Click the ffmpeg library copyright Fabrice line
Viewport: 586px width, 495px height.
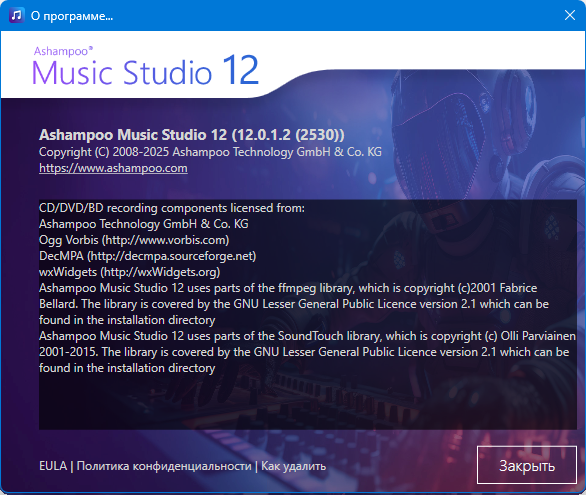(288, 288)
